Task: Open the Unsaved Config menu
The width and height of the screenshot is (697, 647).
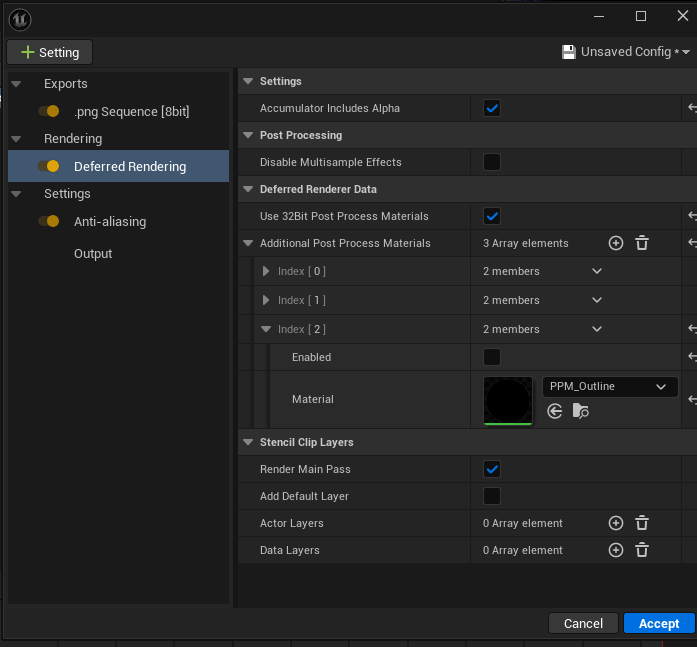Action: tap(626, 51)
